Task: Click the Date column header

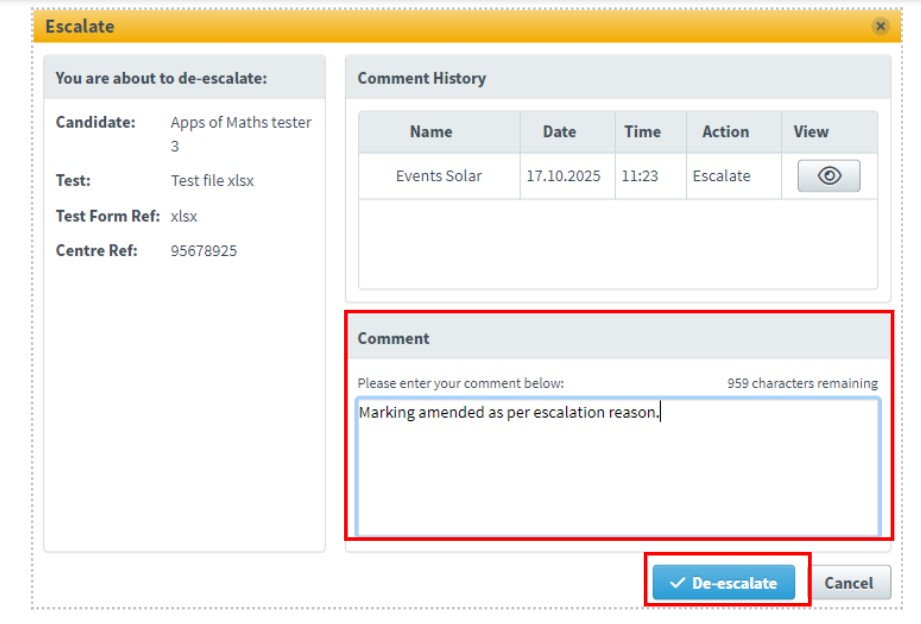Action: (x=559, y=132)
